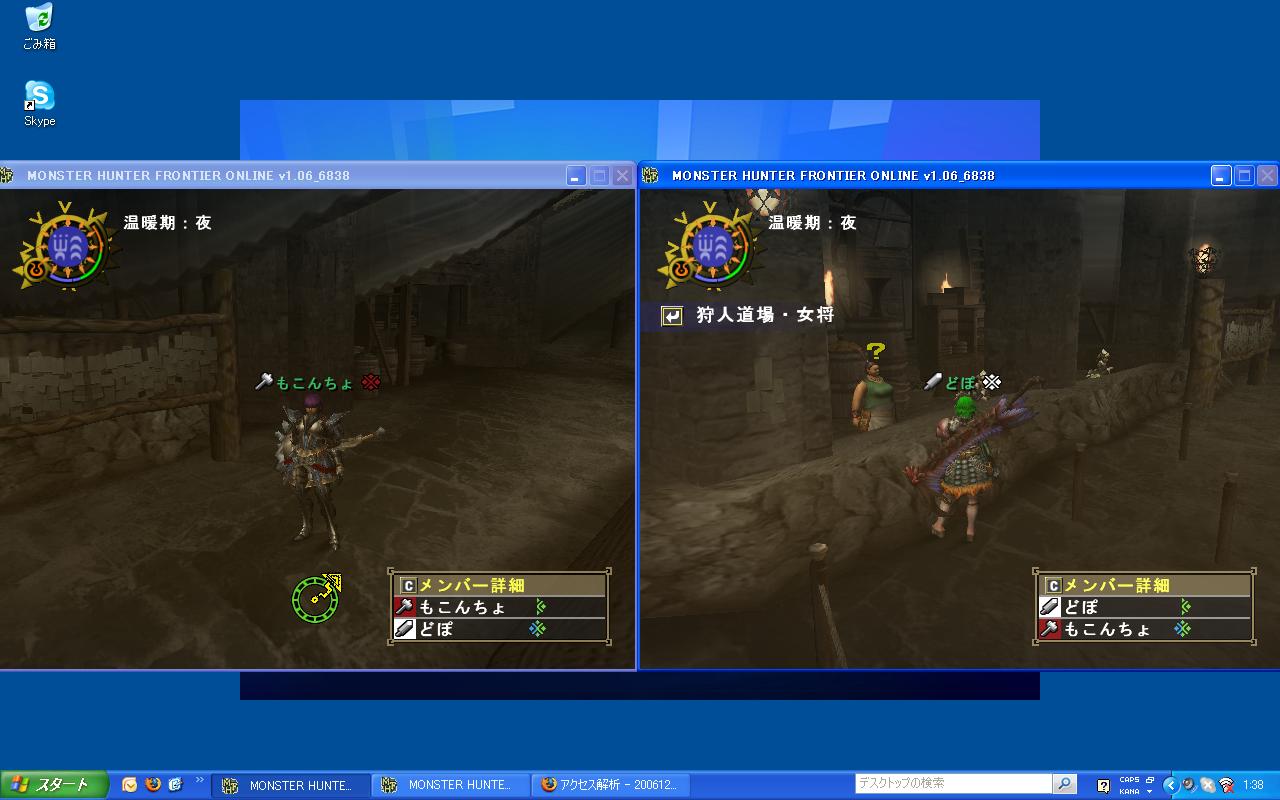Viewport: 1280px width, 800px height.
Task: Click the blue status marker on どぽ row, left window
Action: (538, 629)
